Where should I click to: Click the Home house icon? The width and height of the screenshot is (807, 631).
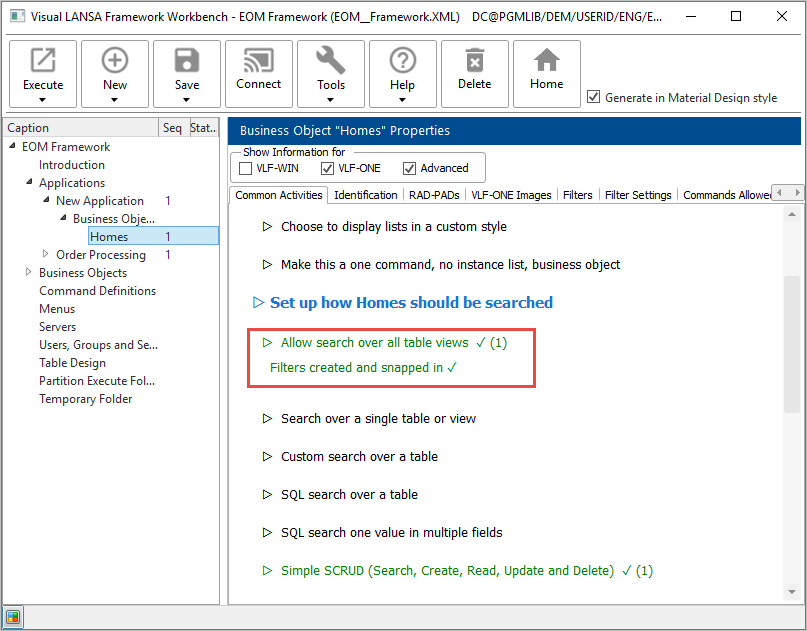[547, 62]
